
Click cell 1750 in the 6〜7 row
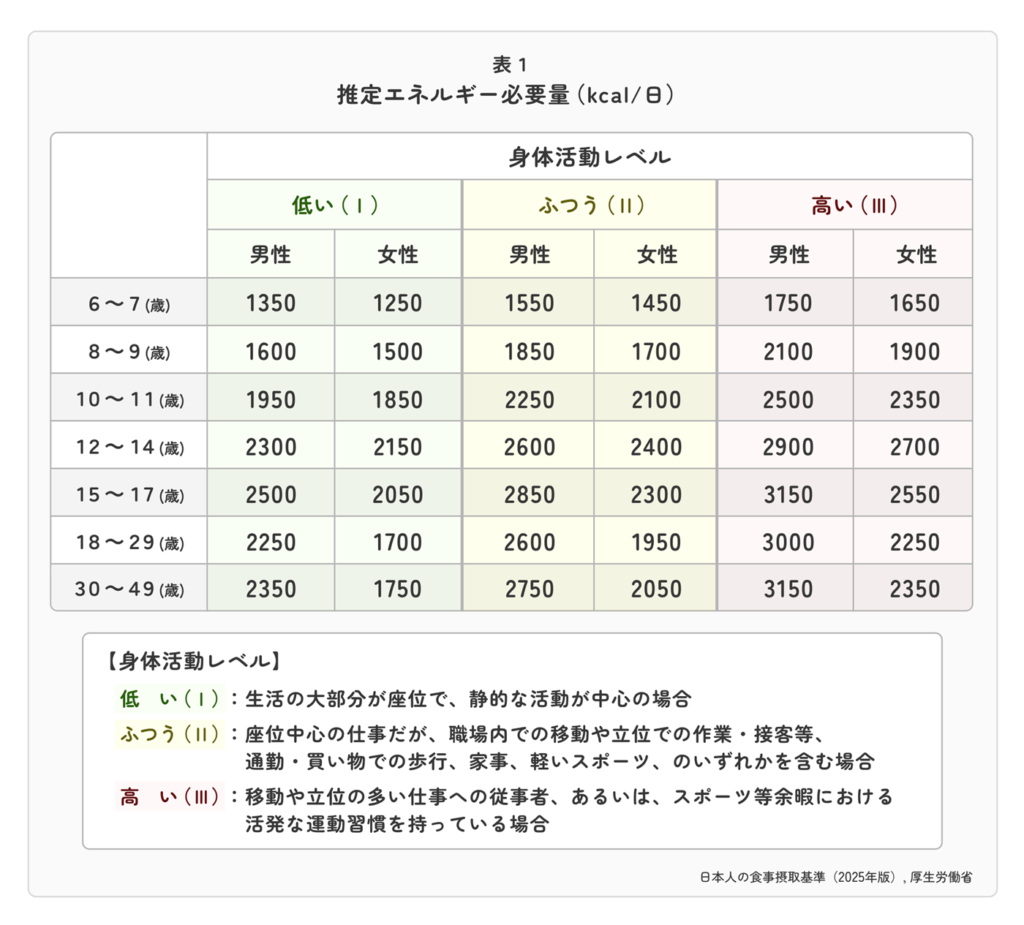[788, 304]
